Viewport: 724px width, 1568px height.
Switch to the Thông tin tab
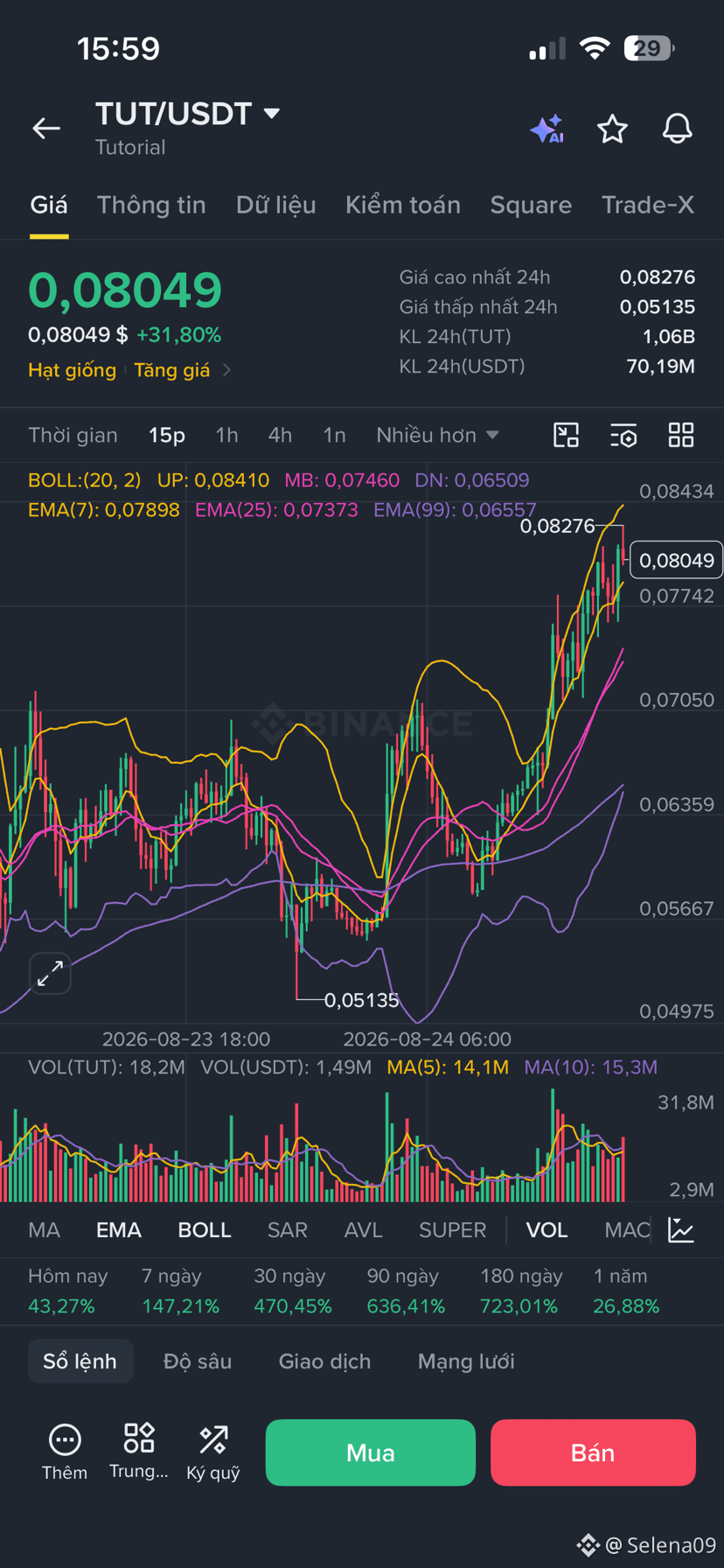(151, 205)
